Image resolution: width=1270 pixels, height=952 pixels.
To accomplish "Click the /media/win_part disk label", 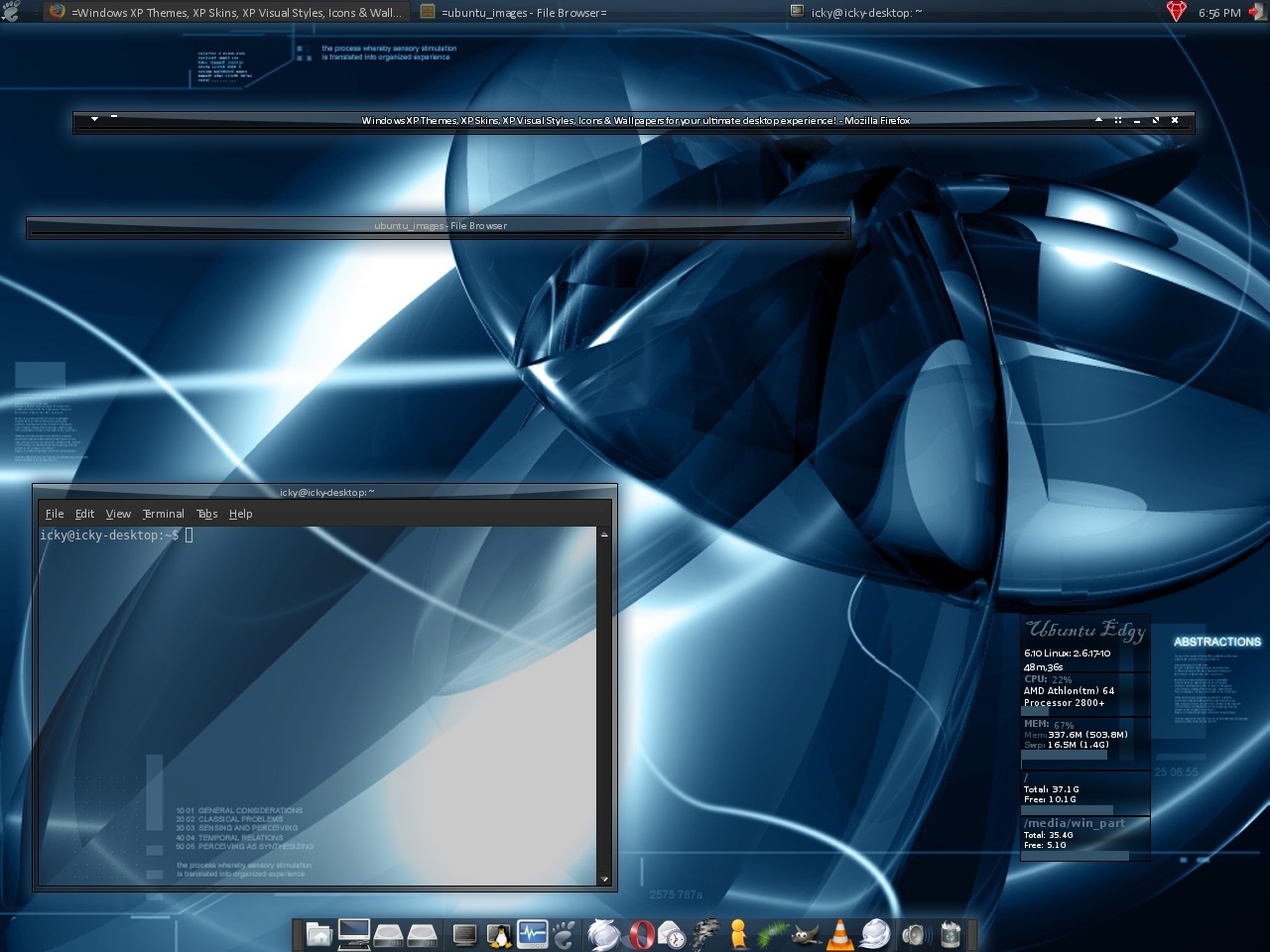I will [1075, 823].
